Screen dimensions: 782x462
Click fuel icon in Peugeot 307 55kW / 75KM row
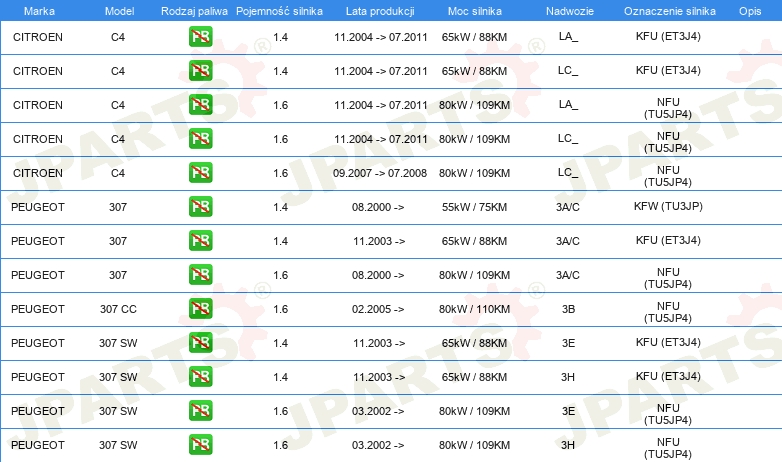click(200, 206)
